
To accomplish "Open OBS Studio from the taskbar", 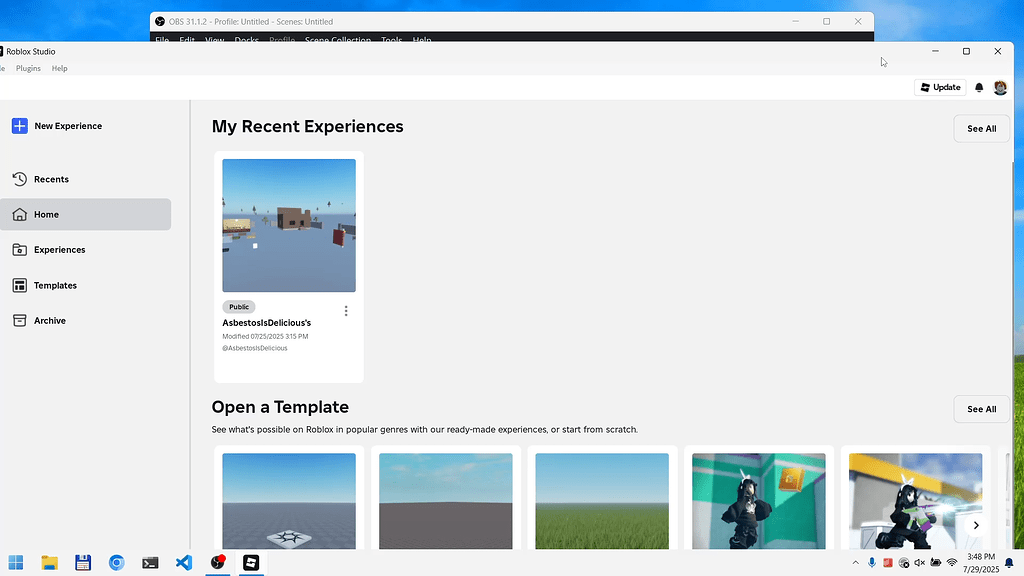I will coord(217,562).
